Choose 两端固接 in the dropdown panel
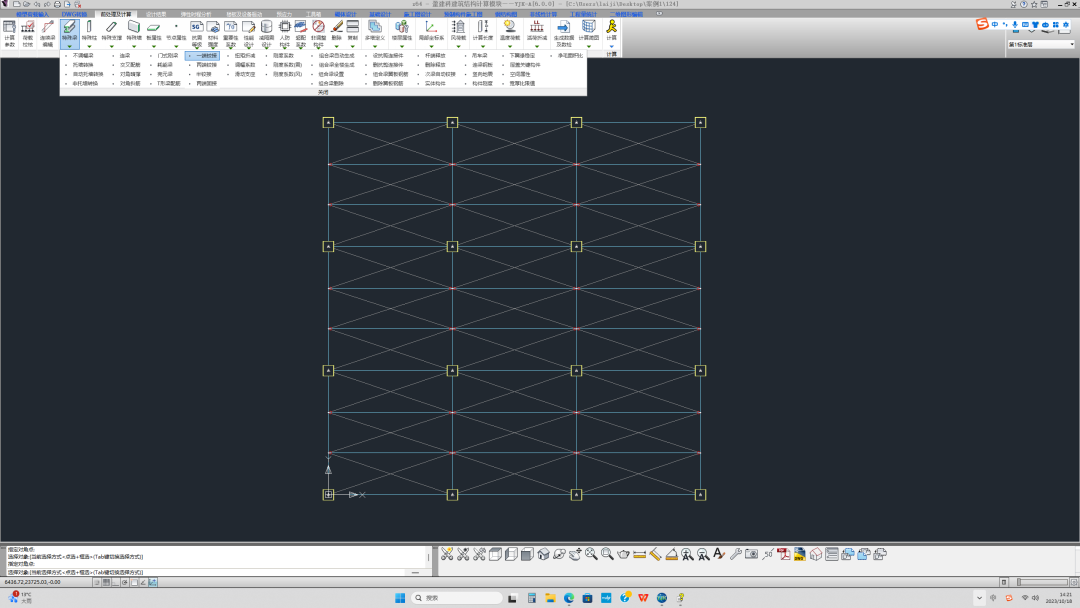Viewport: 1080px width, 608px height. (x=206, y=83)
